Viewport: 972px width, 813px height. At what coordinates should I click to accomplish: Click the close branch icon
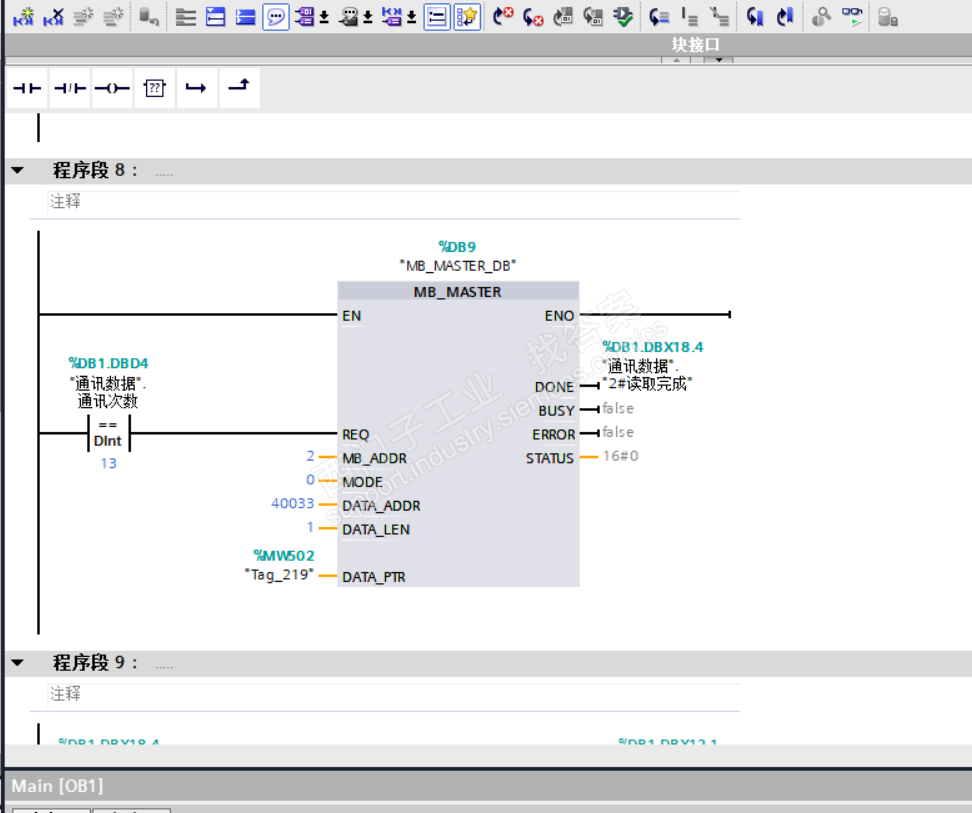click(238, 87)
